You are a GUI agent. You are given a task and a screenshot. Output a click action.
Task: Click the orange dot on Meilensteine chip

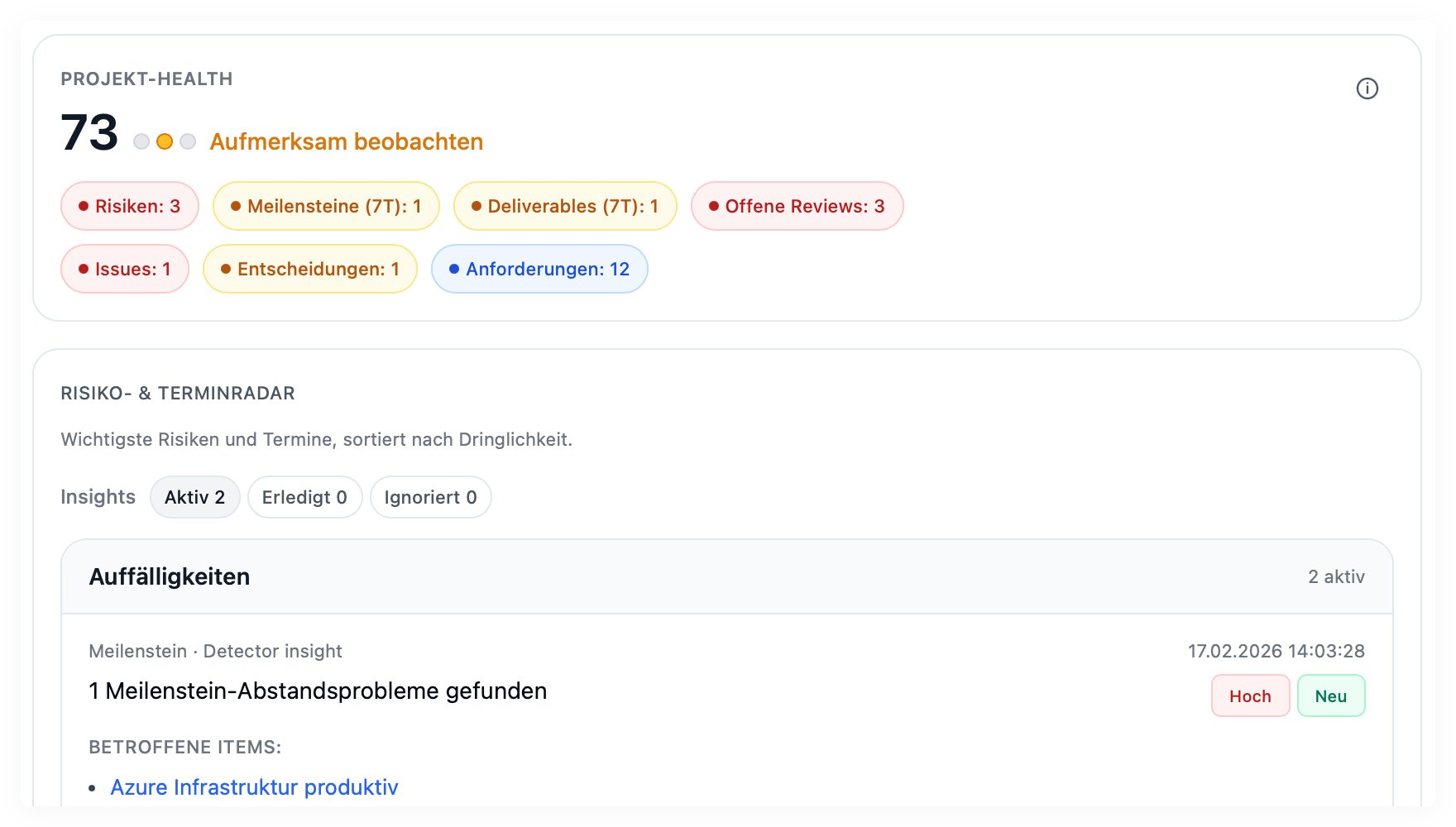(236, 205)
